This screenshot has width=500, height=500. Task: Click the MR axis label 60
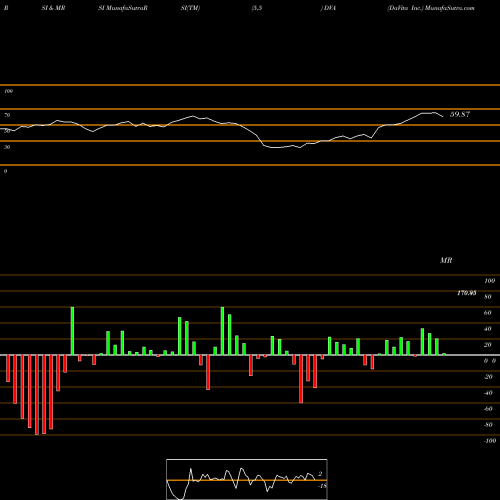tap(488, 313)
